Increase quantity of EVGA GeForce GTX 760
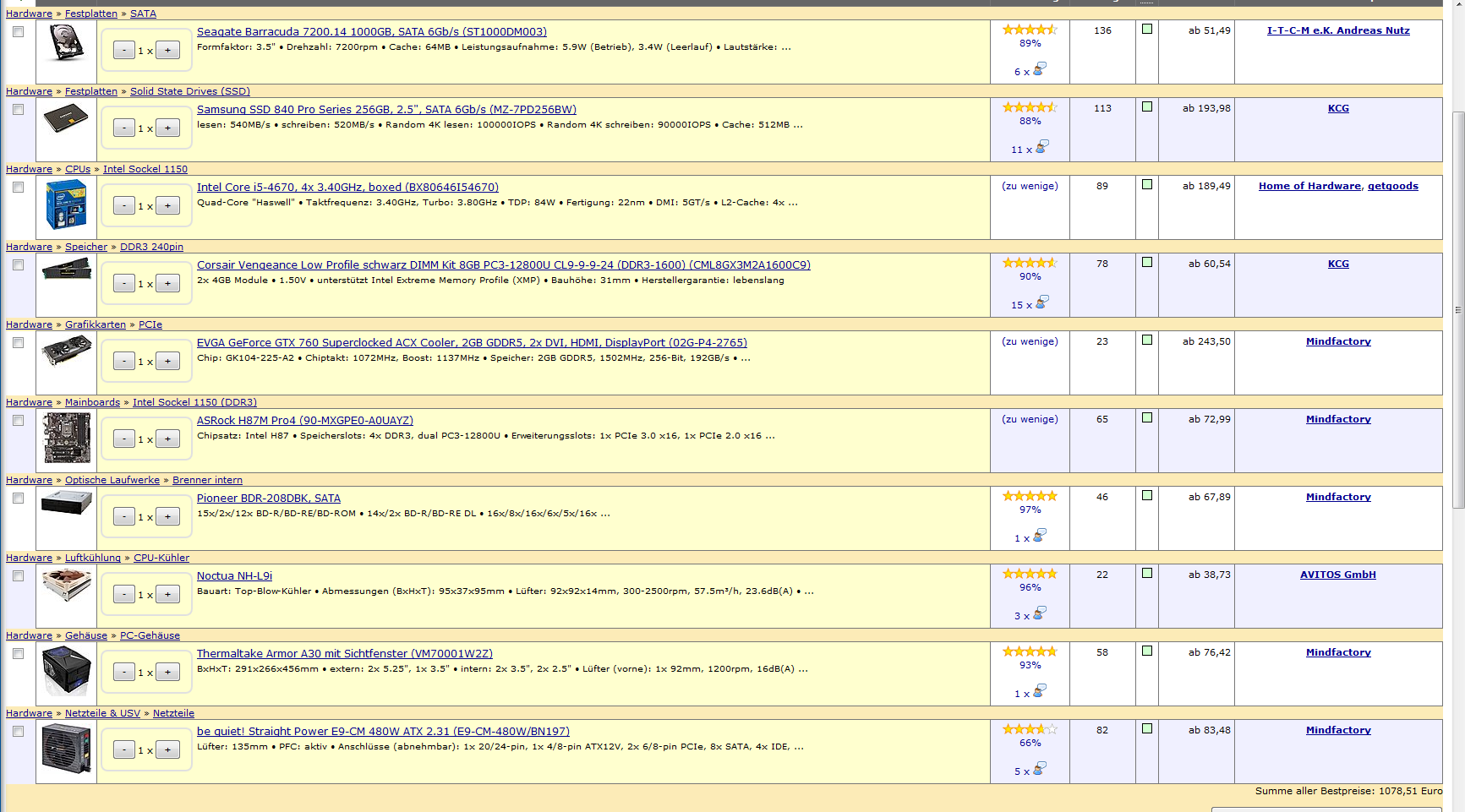 (x=167, y=362)
